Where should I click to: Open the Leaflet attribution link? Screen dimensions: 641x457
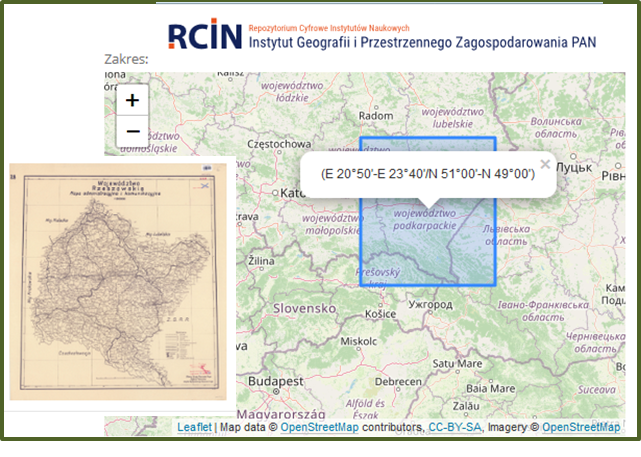point(194,427)
